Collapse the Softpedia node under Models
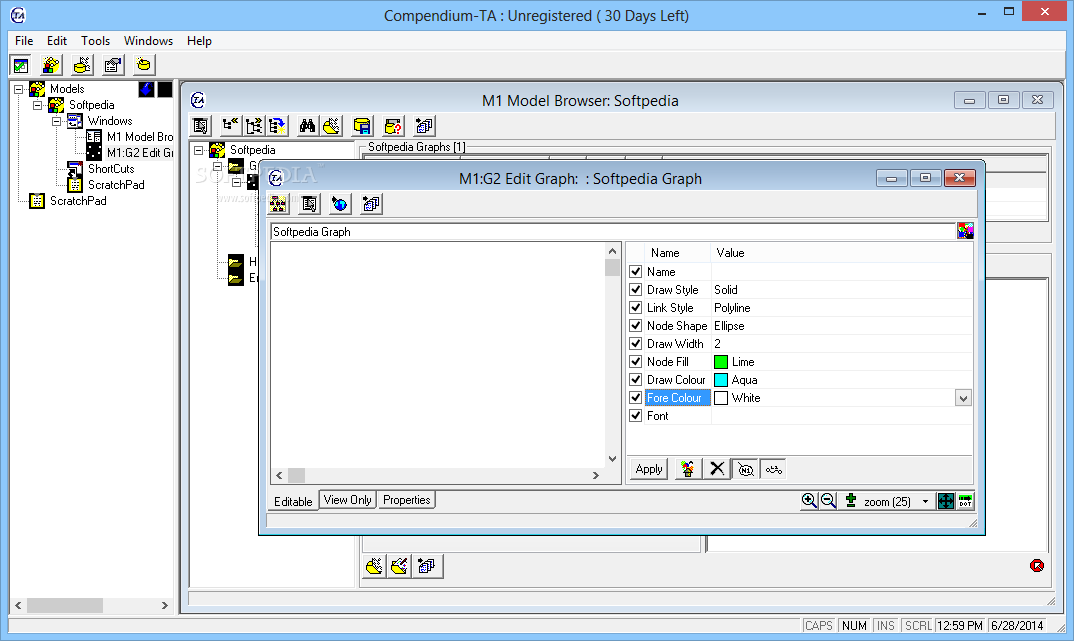The height and width of the screenshot is (641, 1074). point(38,105)
